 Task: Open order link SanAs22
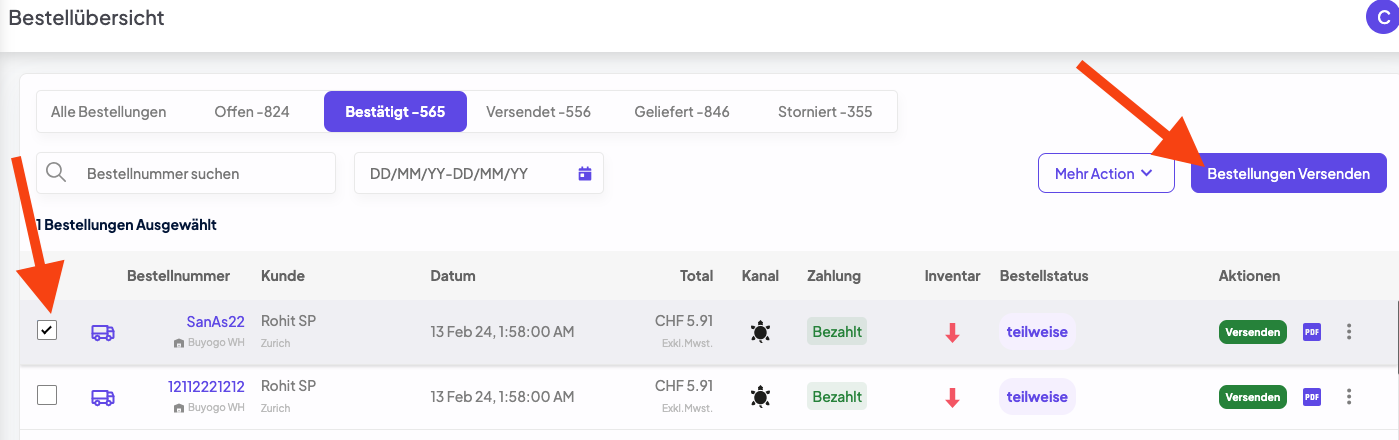[215, 321]
